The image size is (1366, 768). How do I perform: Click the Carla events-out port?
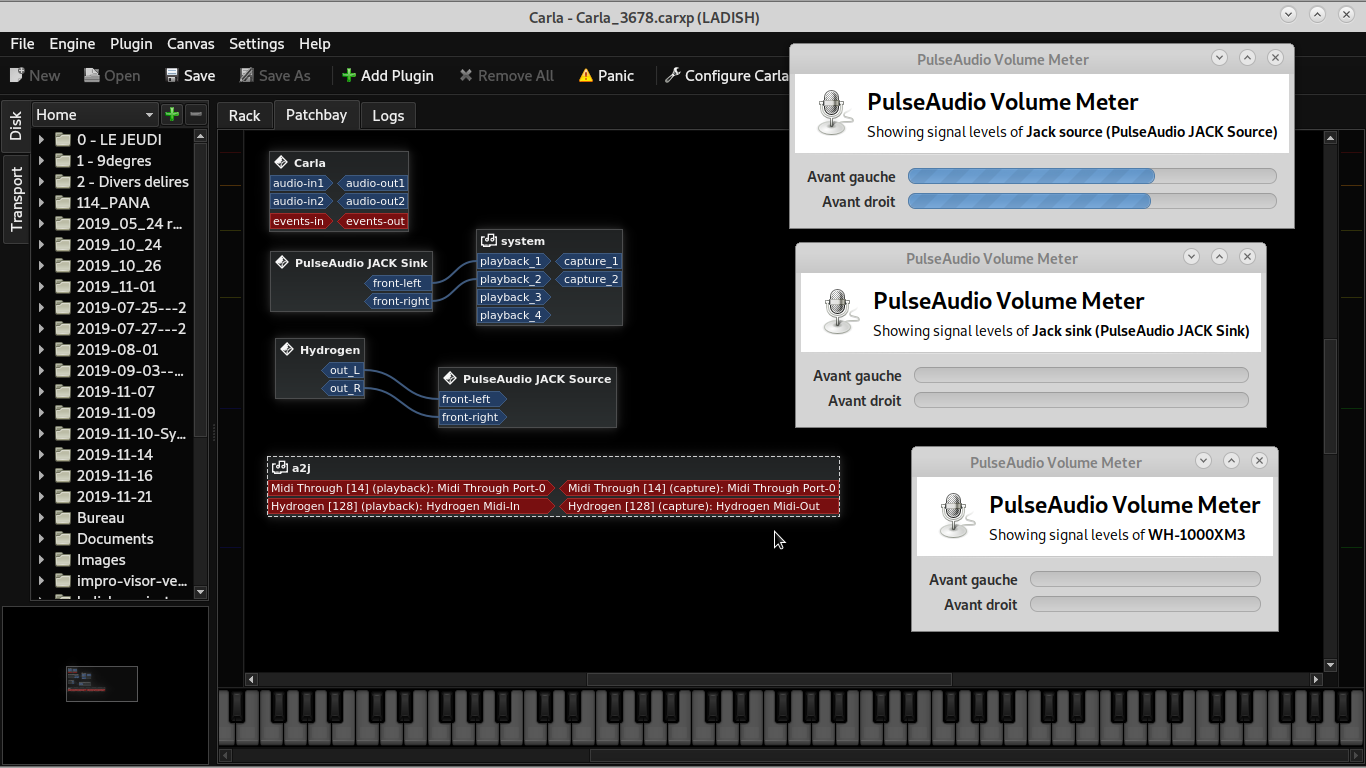pos(374,221)
